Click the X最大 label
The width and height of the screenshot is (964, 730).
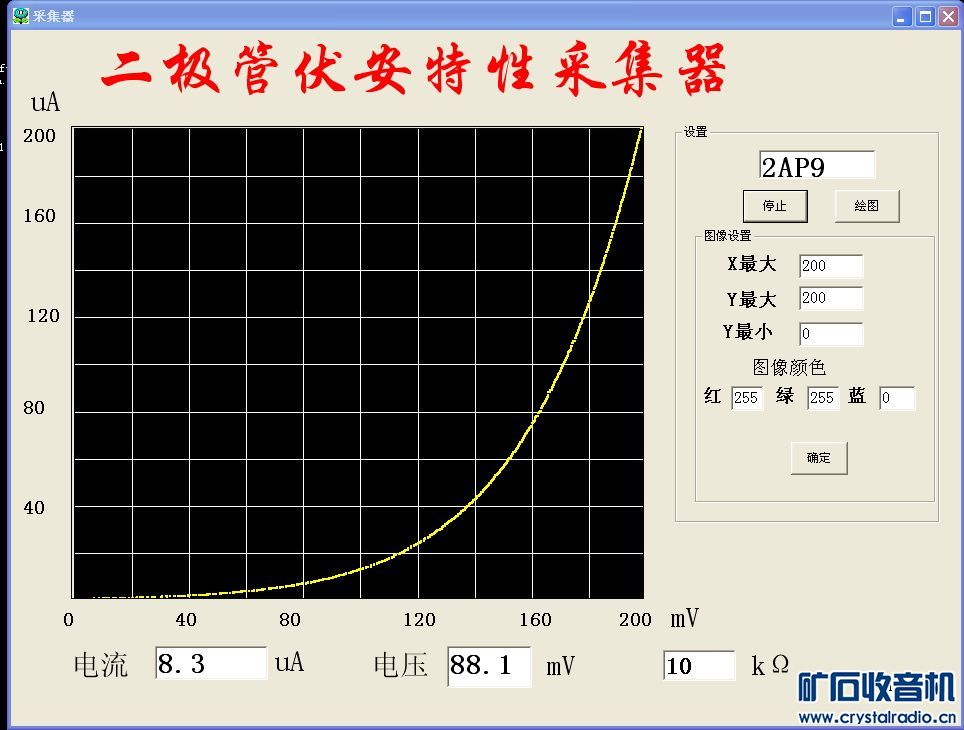(751, 264)
